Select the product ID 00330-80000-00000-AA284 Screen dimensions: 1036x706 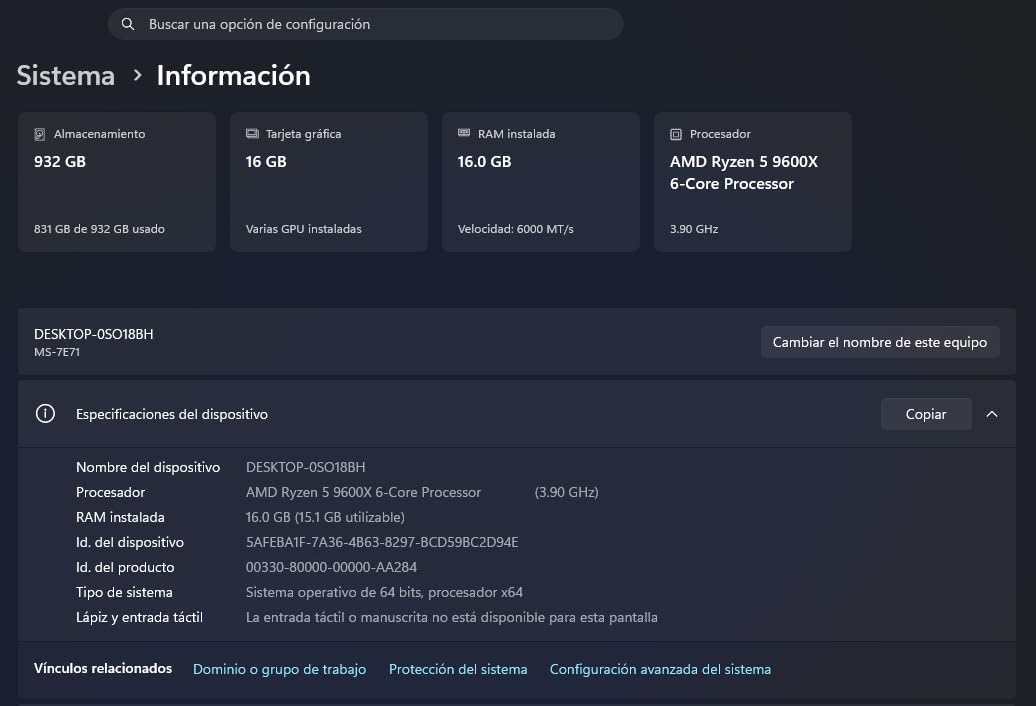(331, 567)
